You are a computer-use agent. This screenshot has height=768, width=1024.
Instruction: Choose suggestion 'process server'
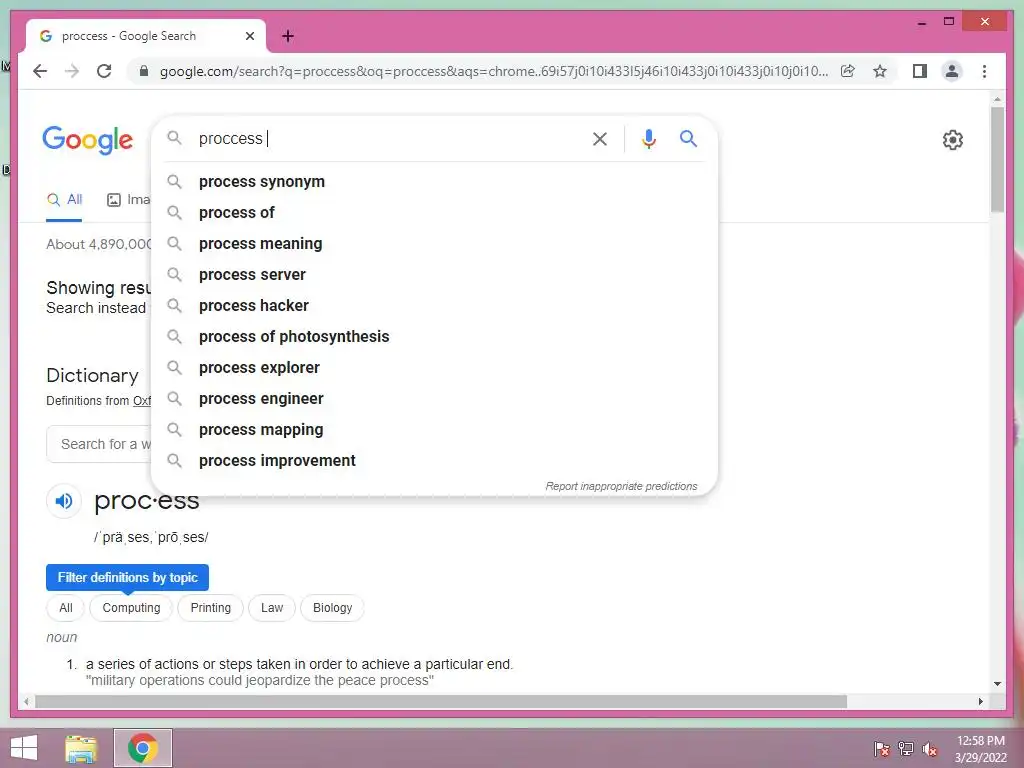[x=434, y=275]
